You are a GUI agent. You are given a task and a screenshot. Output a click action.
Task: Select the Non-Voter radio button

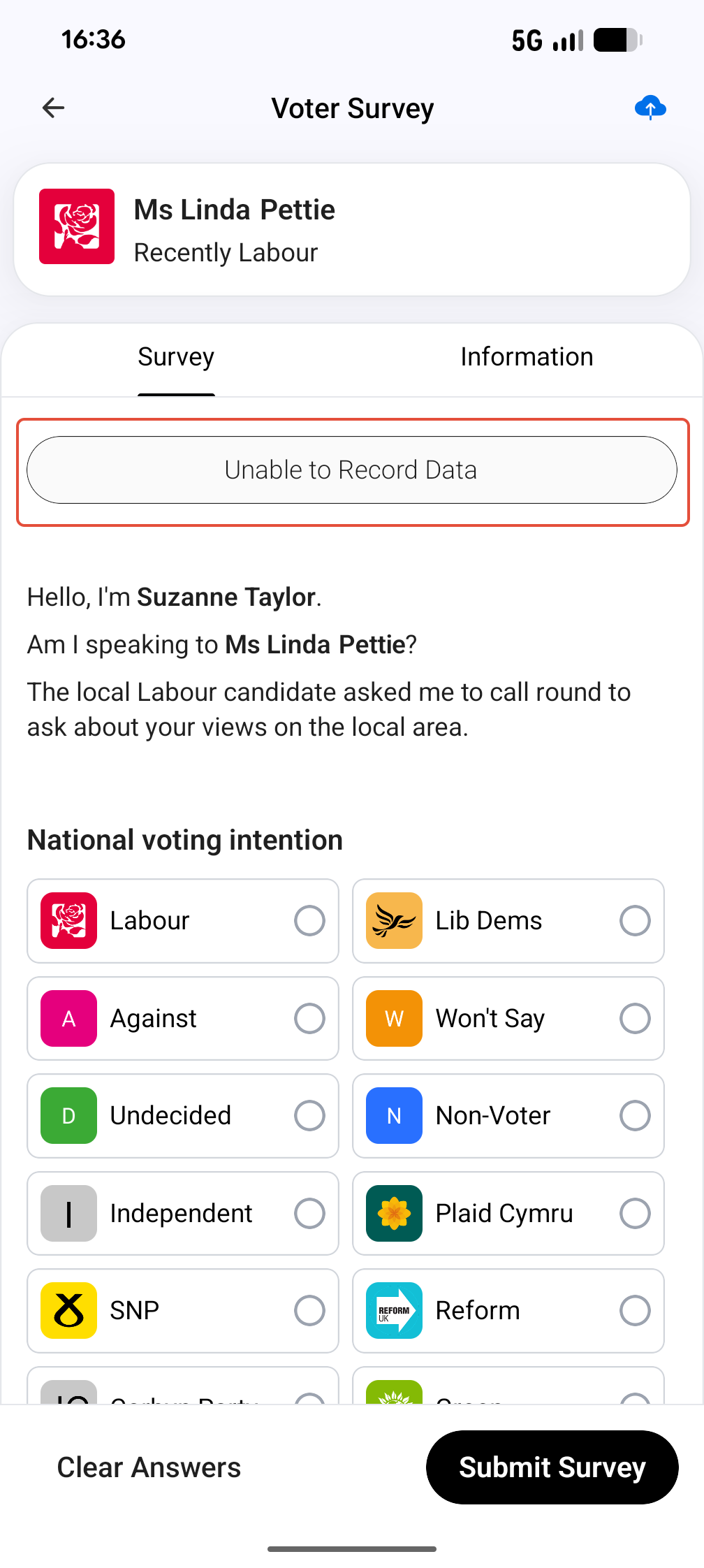pos(635,1115)
